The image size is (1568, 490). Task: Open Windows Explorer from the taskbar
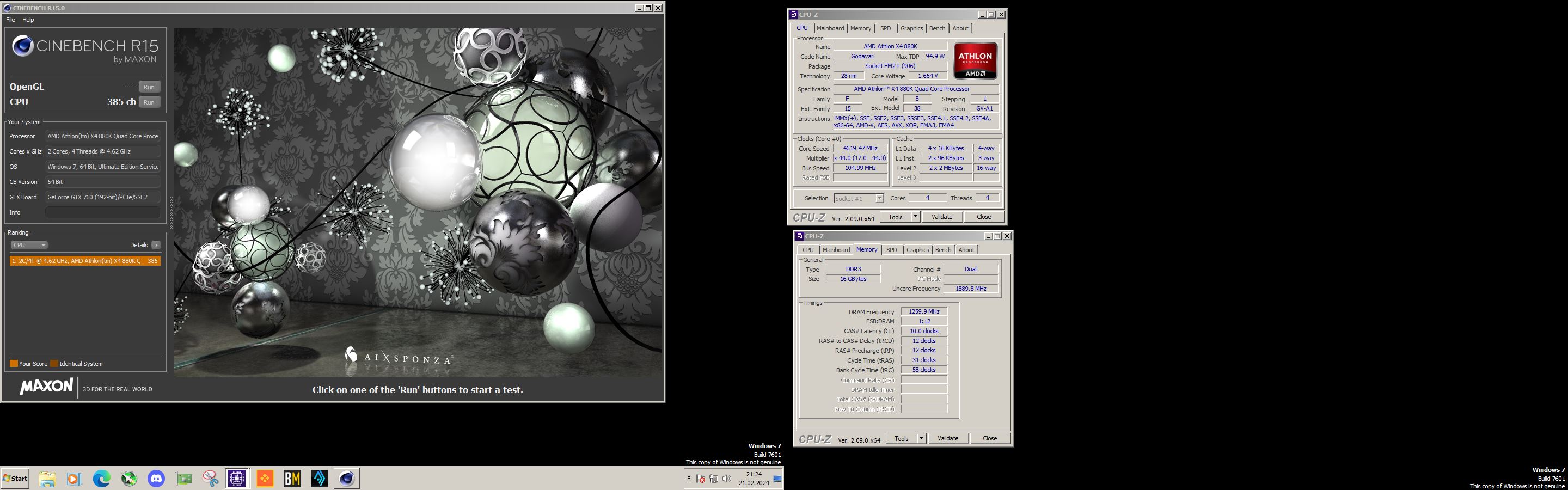click(47, 479)
